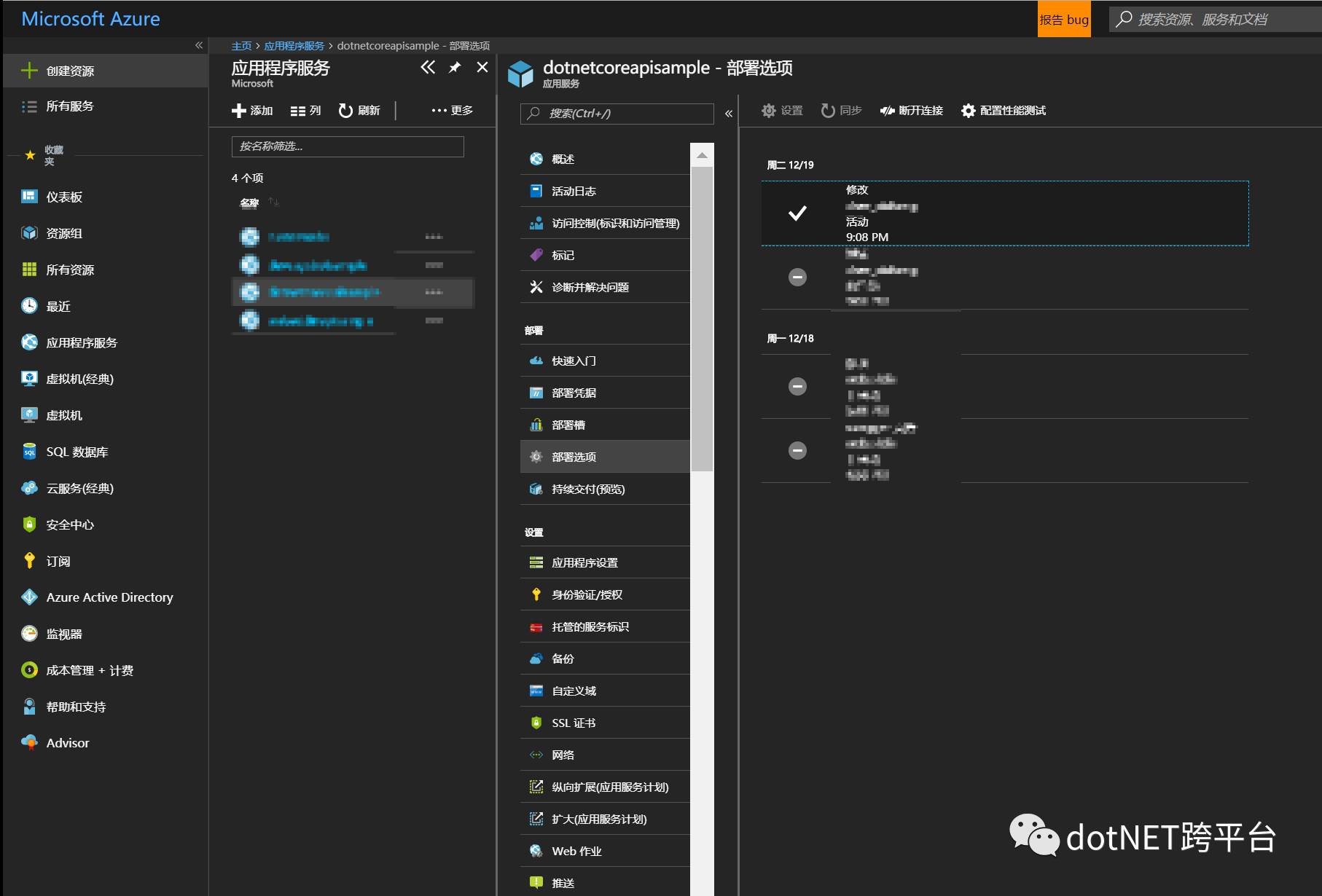
Task: Open SQL 数据库 icon
Action: (x=29, y=452)
